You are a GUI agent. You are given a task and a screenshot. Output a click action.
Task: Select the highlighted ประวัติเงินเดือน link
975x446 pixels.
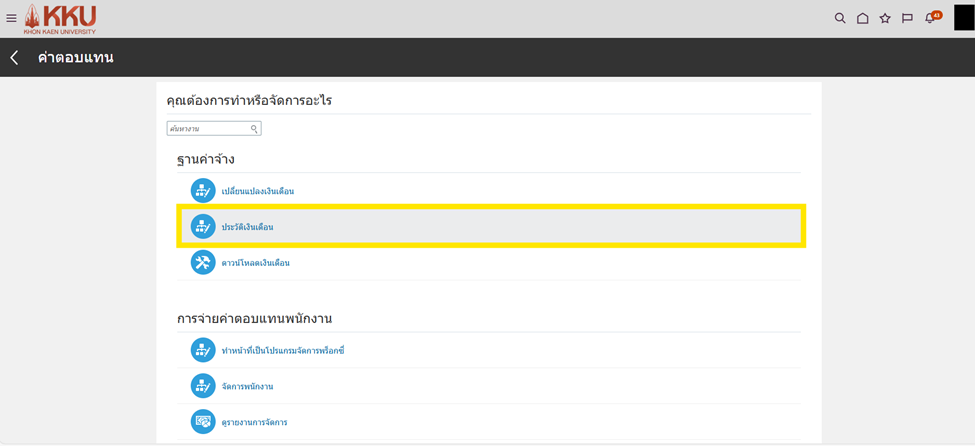pos(247,227)
